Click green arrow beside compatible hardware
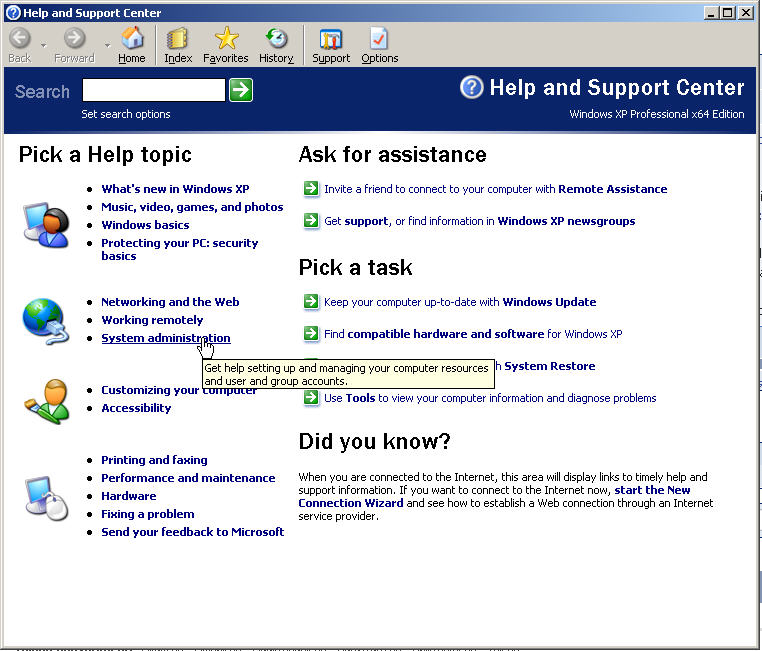The width and height of the screenshot is (762, 651). pyautogui.click(x=311, y=334)
